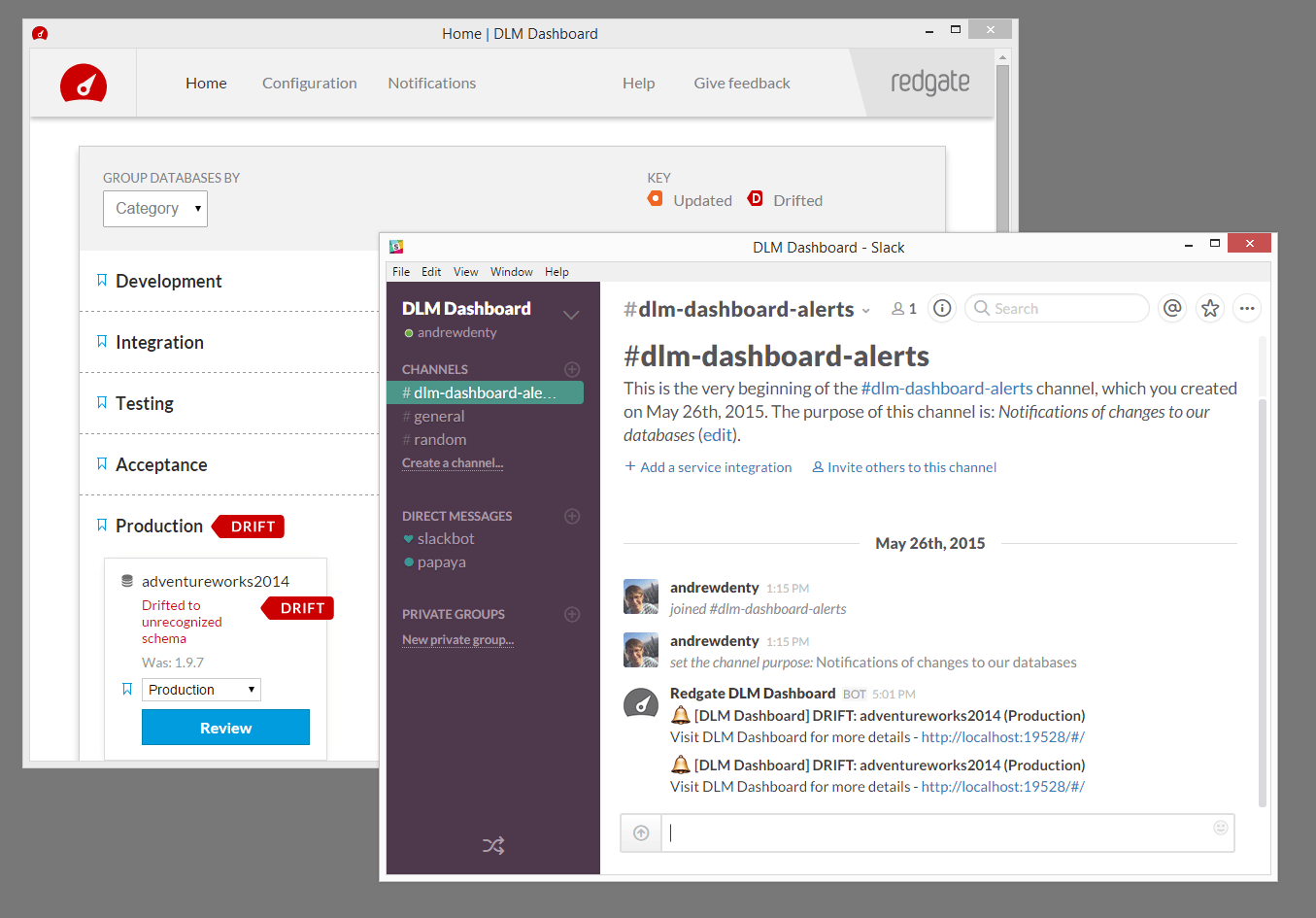Open the Help menu in Slack
The width and height of the screenshot is (1316, 918).
coord(557,272)
